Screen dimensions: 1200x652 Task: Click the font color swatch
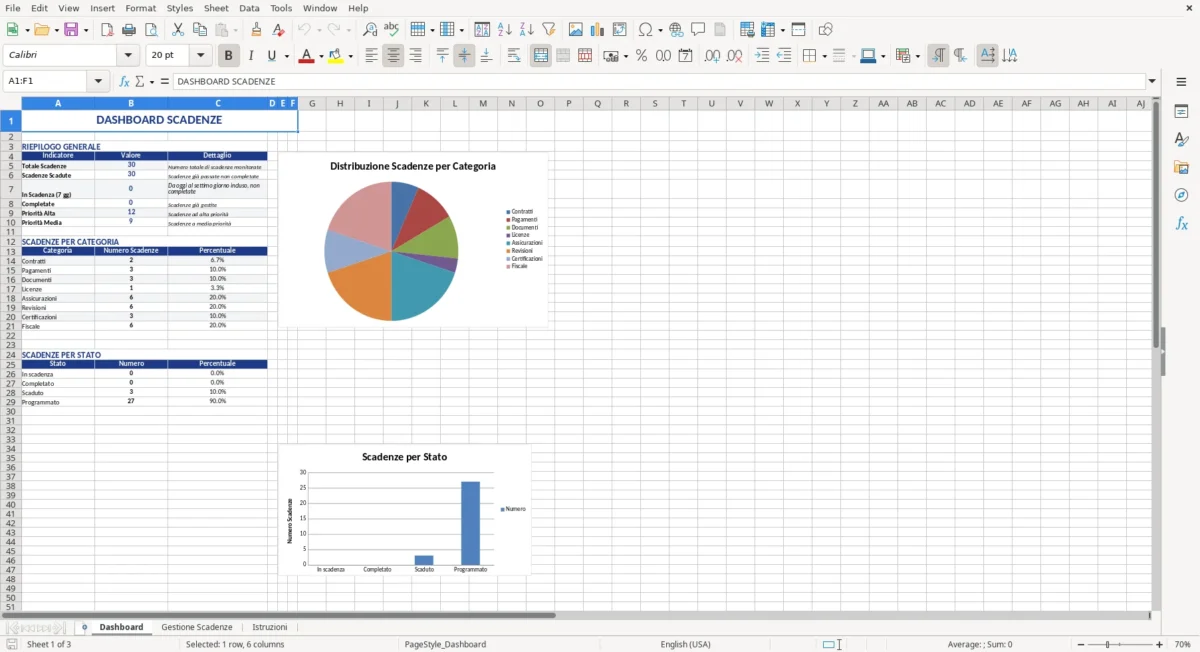coord(306,56)
